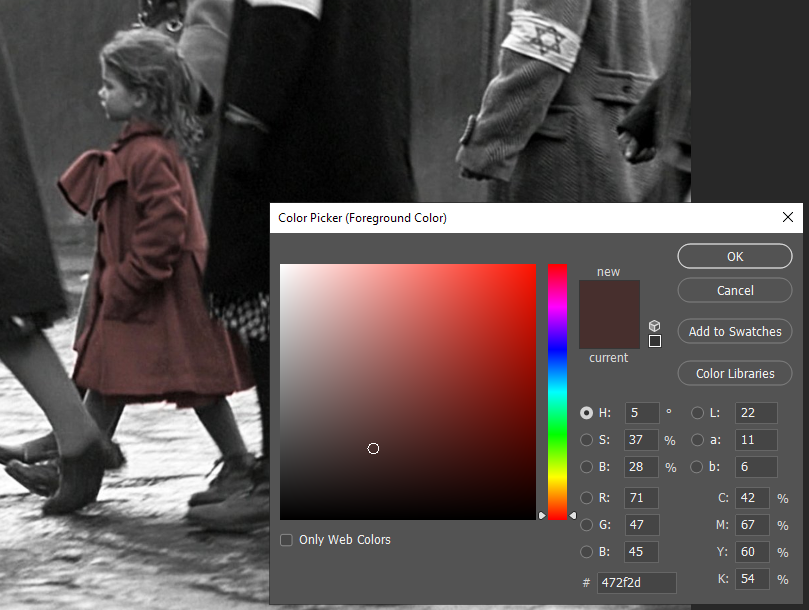Click the vertical hue spectrum slider
This screenshot has height=610, width=809.
point(557,392)
